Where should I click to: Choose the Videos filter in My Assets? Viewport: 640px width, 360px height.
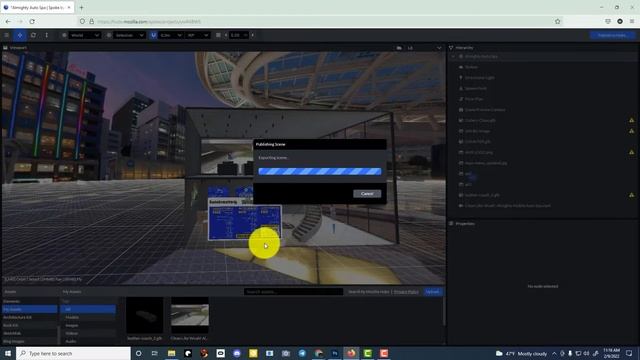88,333
